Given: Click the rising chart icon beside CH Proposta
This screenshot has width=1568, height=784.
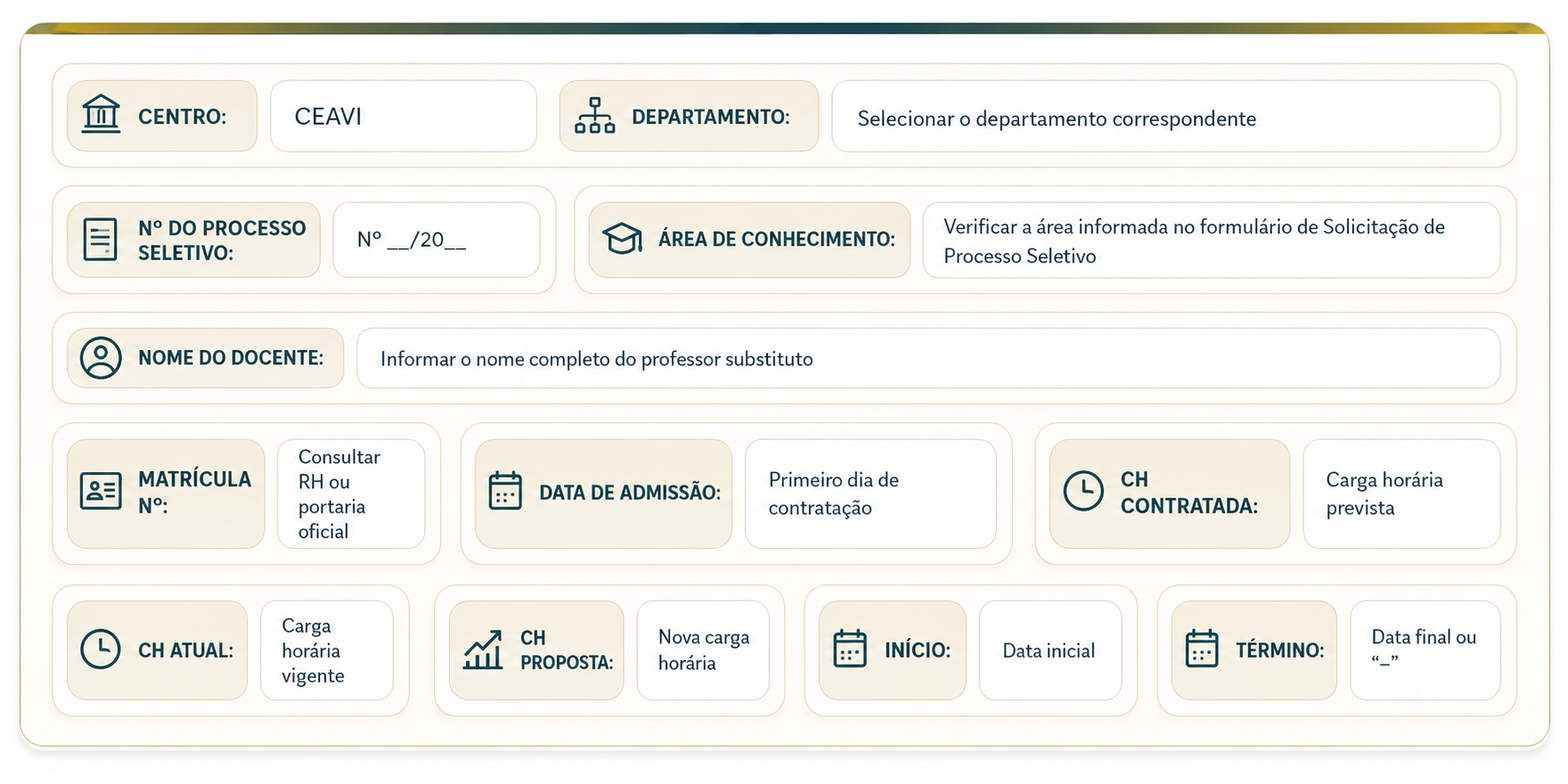Looking at the screenshot, I should (x=483, y=650).
